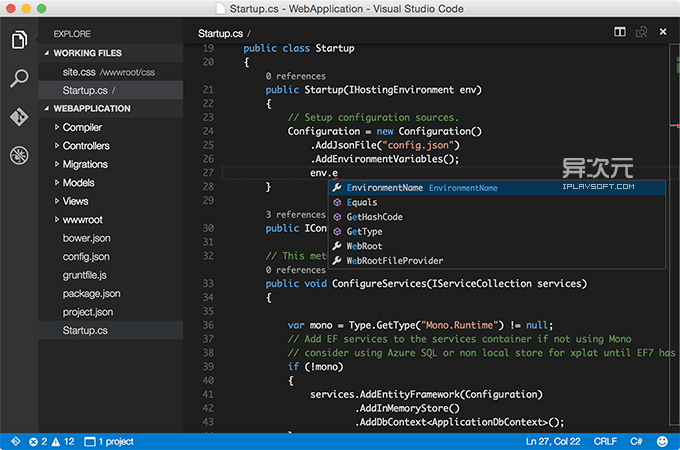Open errors and warnings in status bar
The height and width of the screenshot is (450, 680).
[x=52, y=441]
